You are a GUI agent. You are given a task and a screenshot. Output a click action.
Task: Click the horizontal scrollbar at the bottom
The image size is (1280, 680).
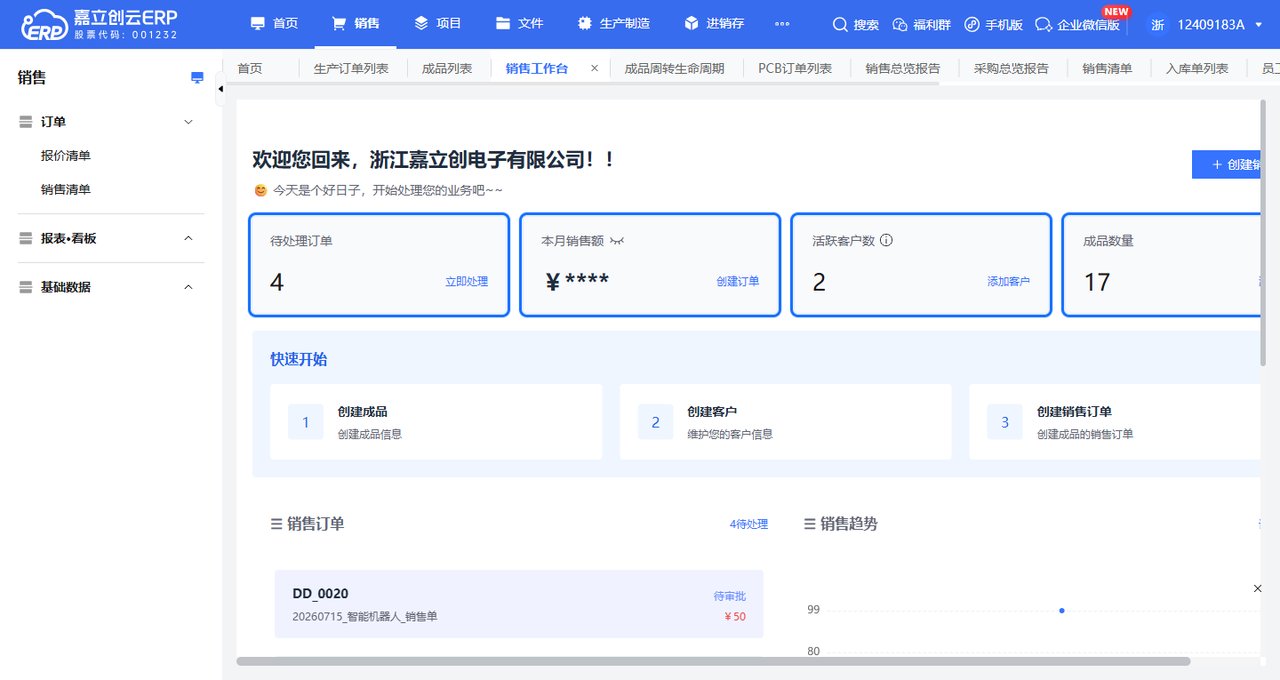[x=713, y=661]
